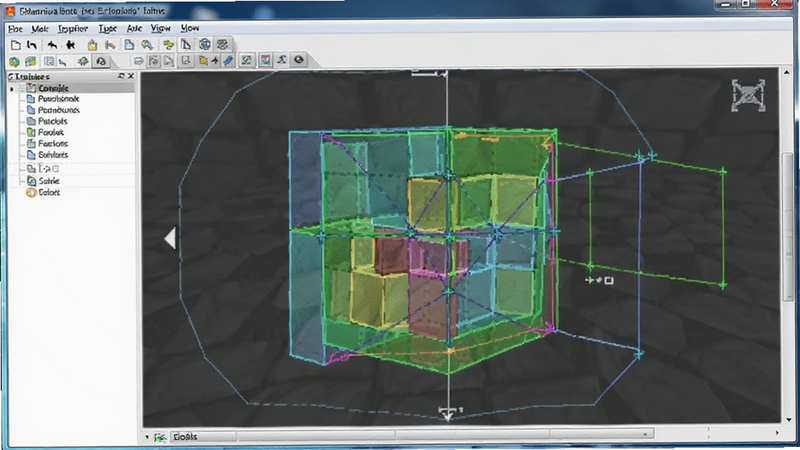The height and width of the screenshot is (450, 800).
Task: Close the left tree panel with the X
Action: click(x=131, y=76)
